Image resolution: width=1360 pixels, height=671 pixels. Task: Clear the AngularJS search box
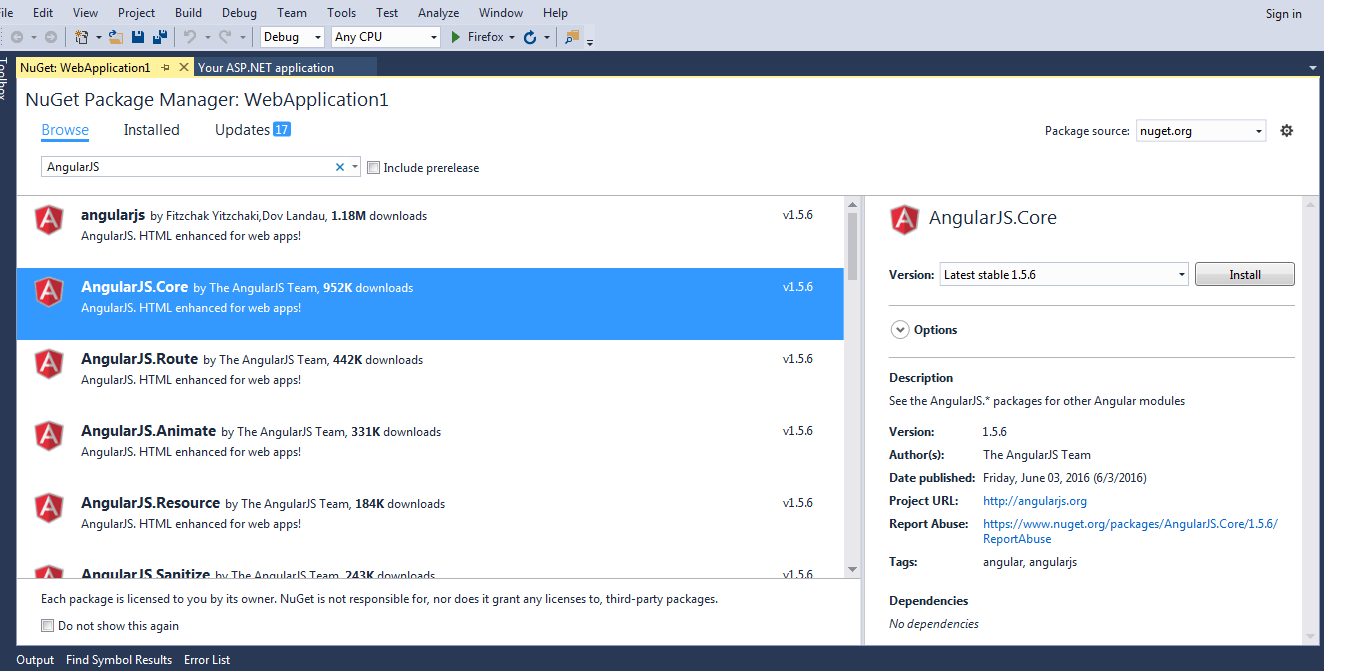click(340, 167)
